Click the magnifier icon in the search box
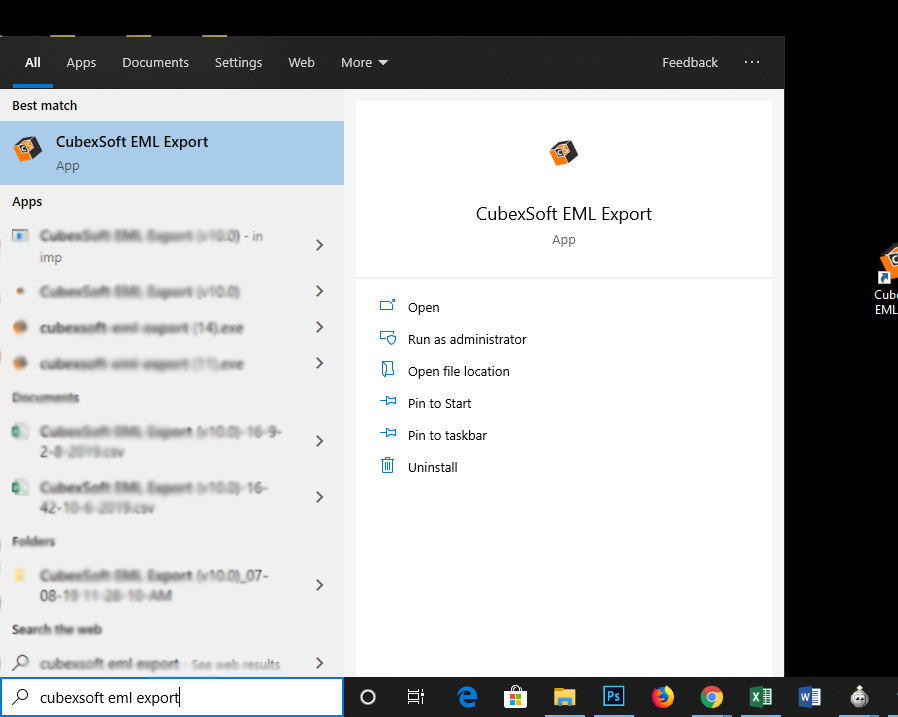This screenshot has height=717, width=898. pos(21,696)
